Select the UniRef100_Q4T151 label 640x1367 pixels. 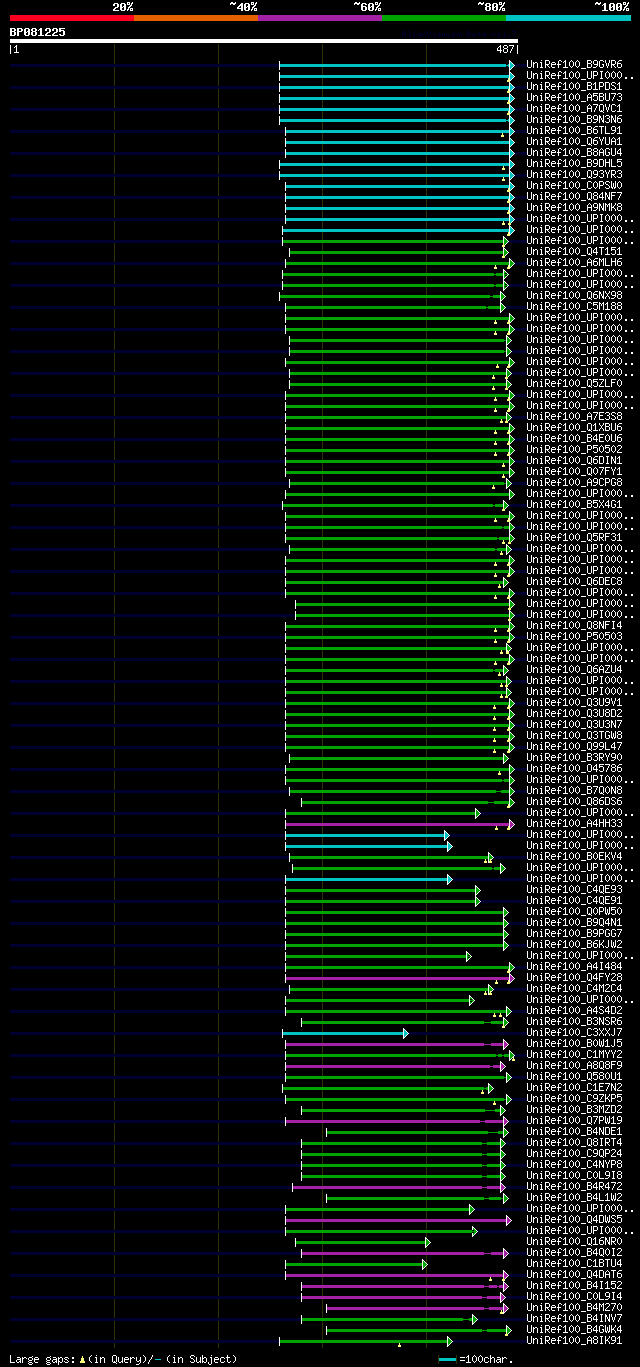[x=573, y=251]
